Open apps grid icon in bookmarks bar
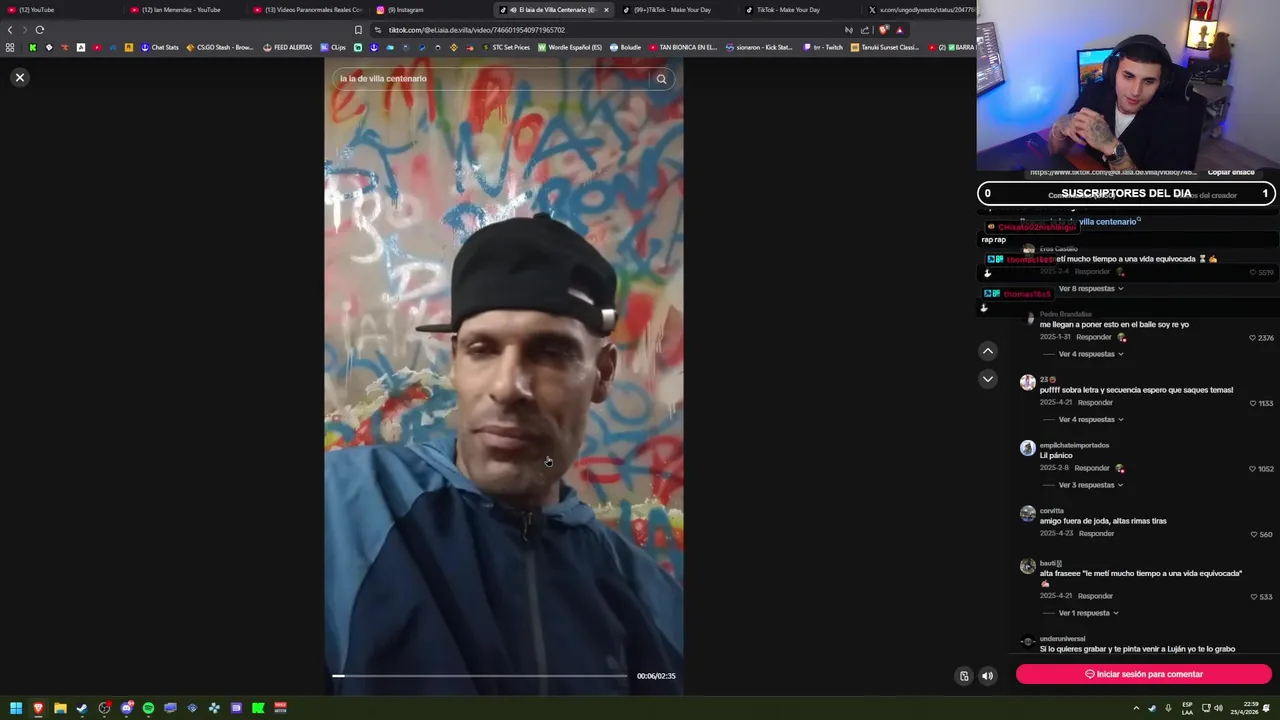 (x=10, y=47)
